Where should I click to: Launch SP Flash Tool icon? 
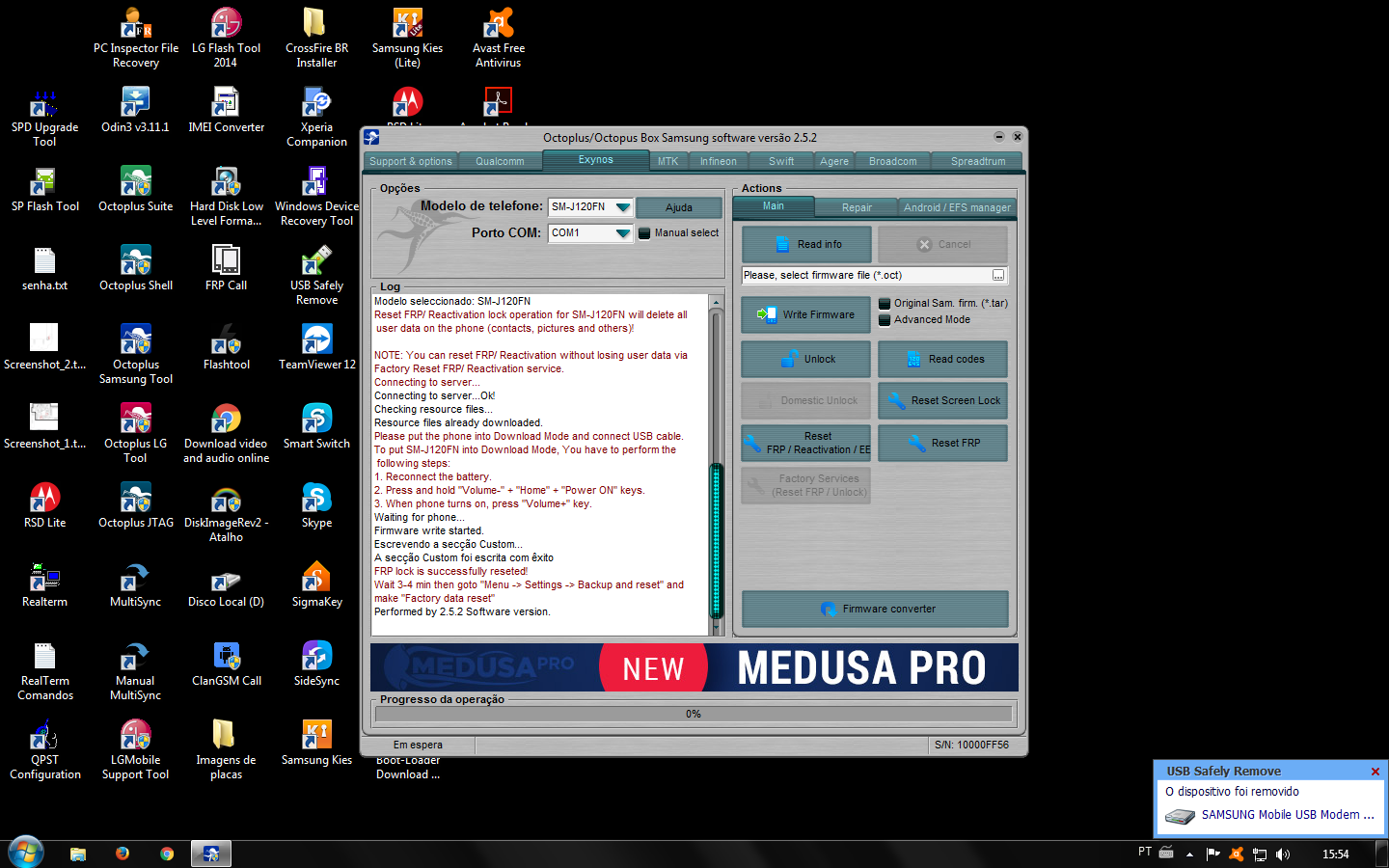point(44,190)
